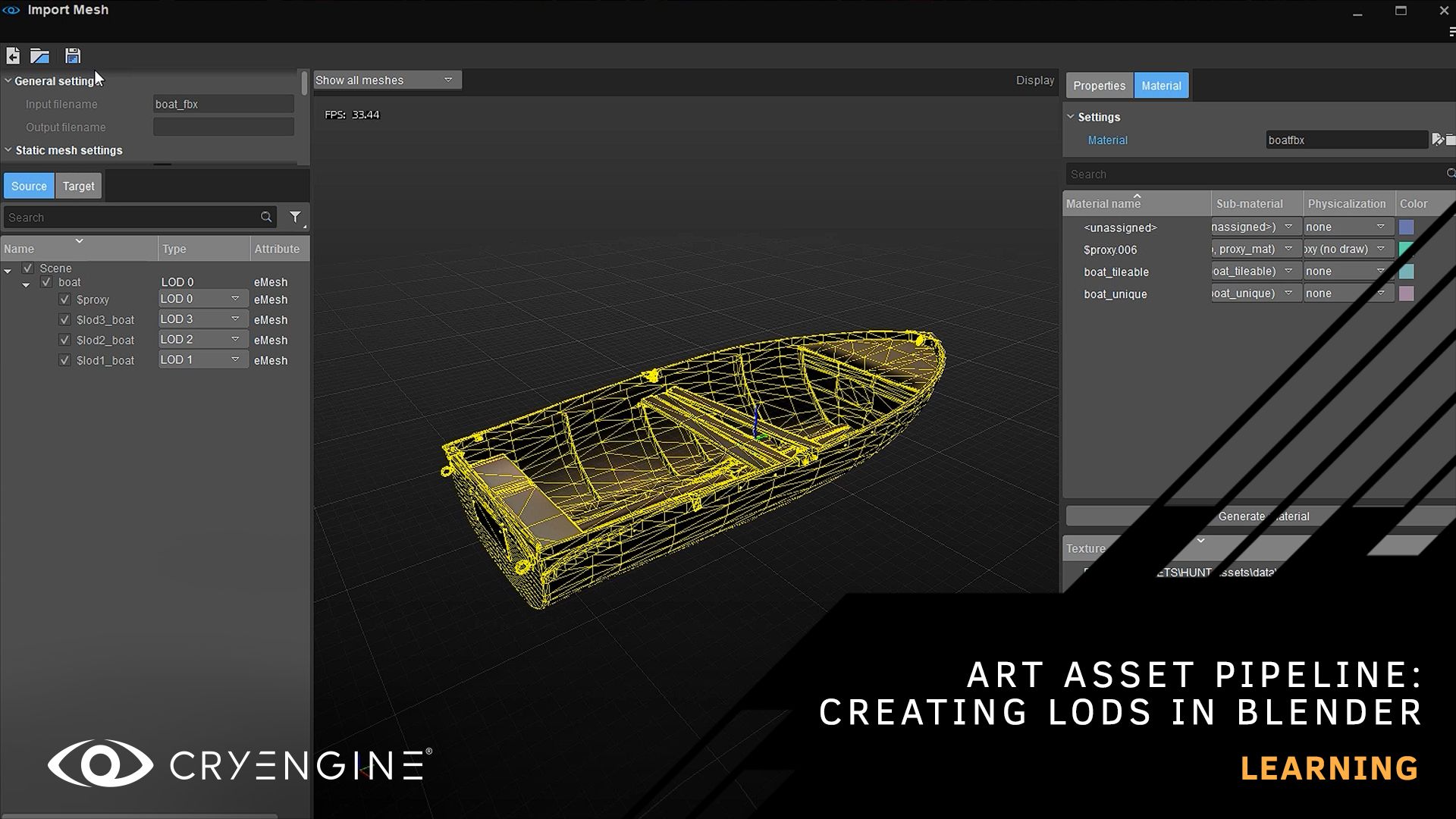Disable the $lod2_boat checkbox
1456x819 pixels.
click(x=64, y=340)
